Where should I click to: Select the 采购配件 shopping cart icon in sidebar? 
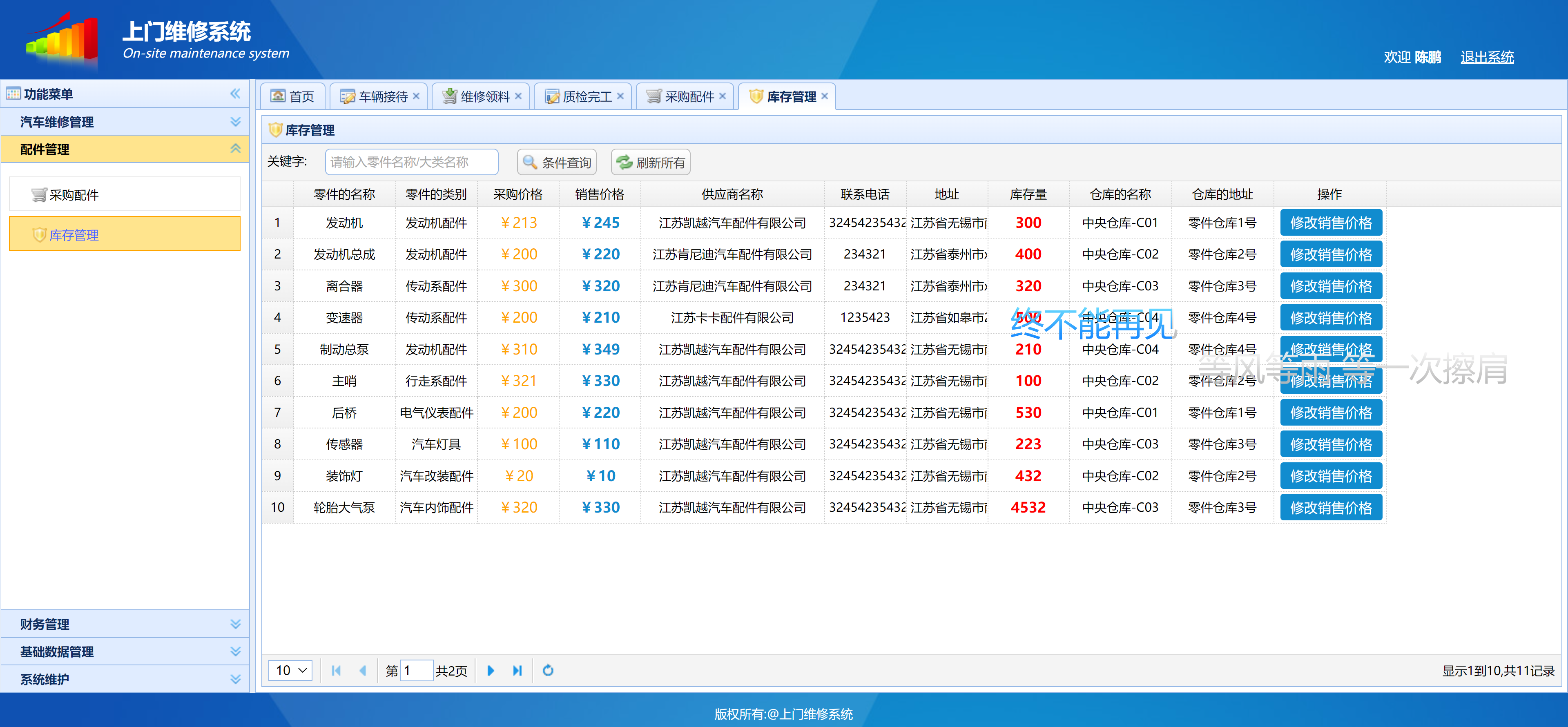coord(38,194)
